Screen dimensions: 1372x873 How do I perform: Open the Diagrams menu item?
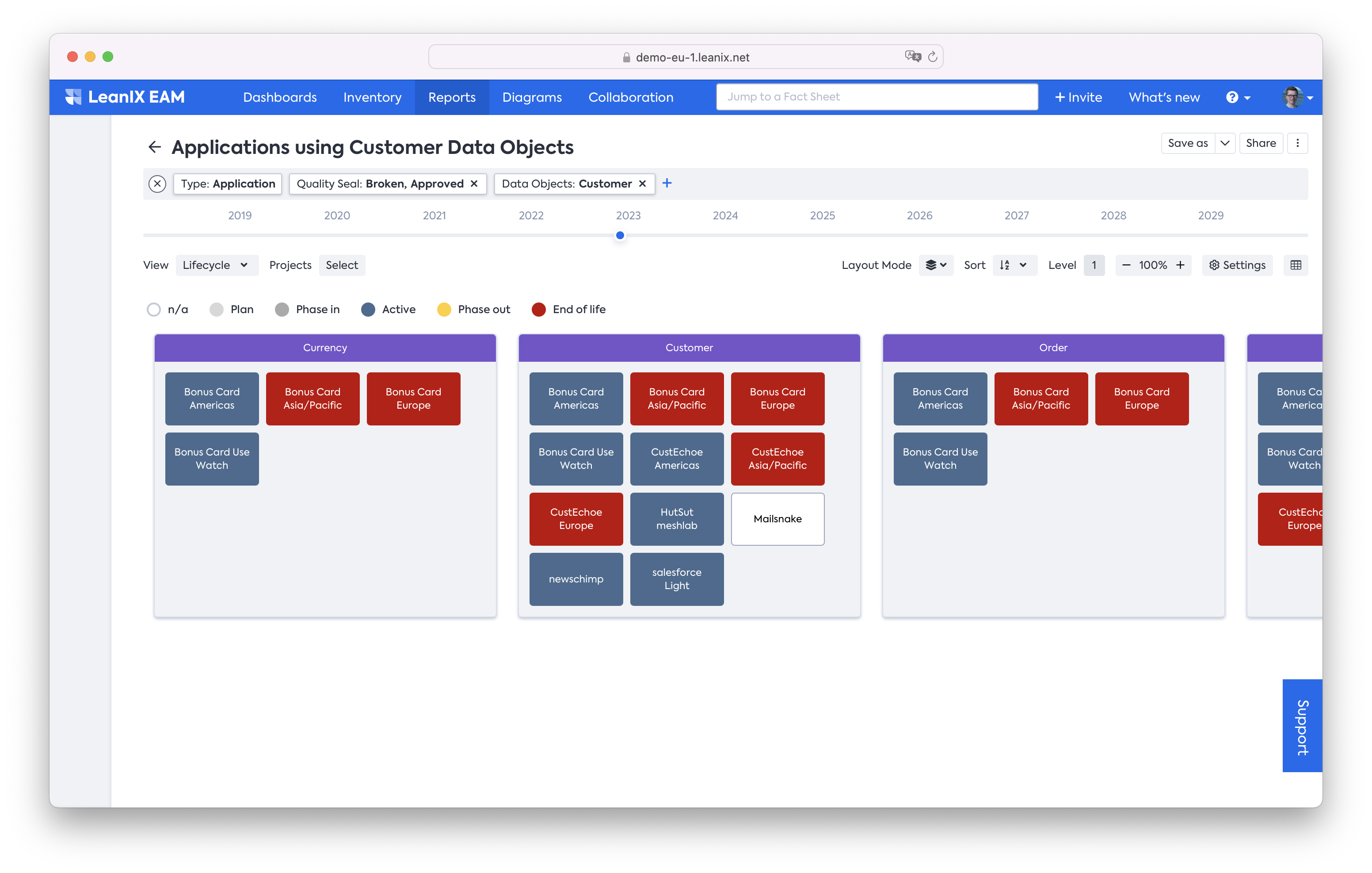[x=532, y=97]
